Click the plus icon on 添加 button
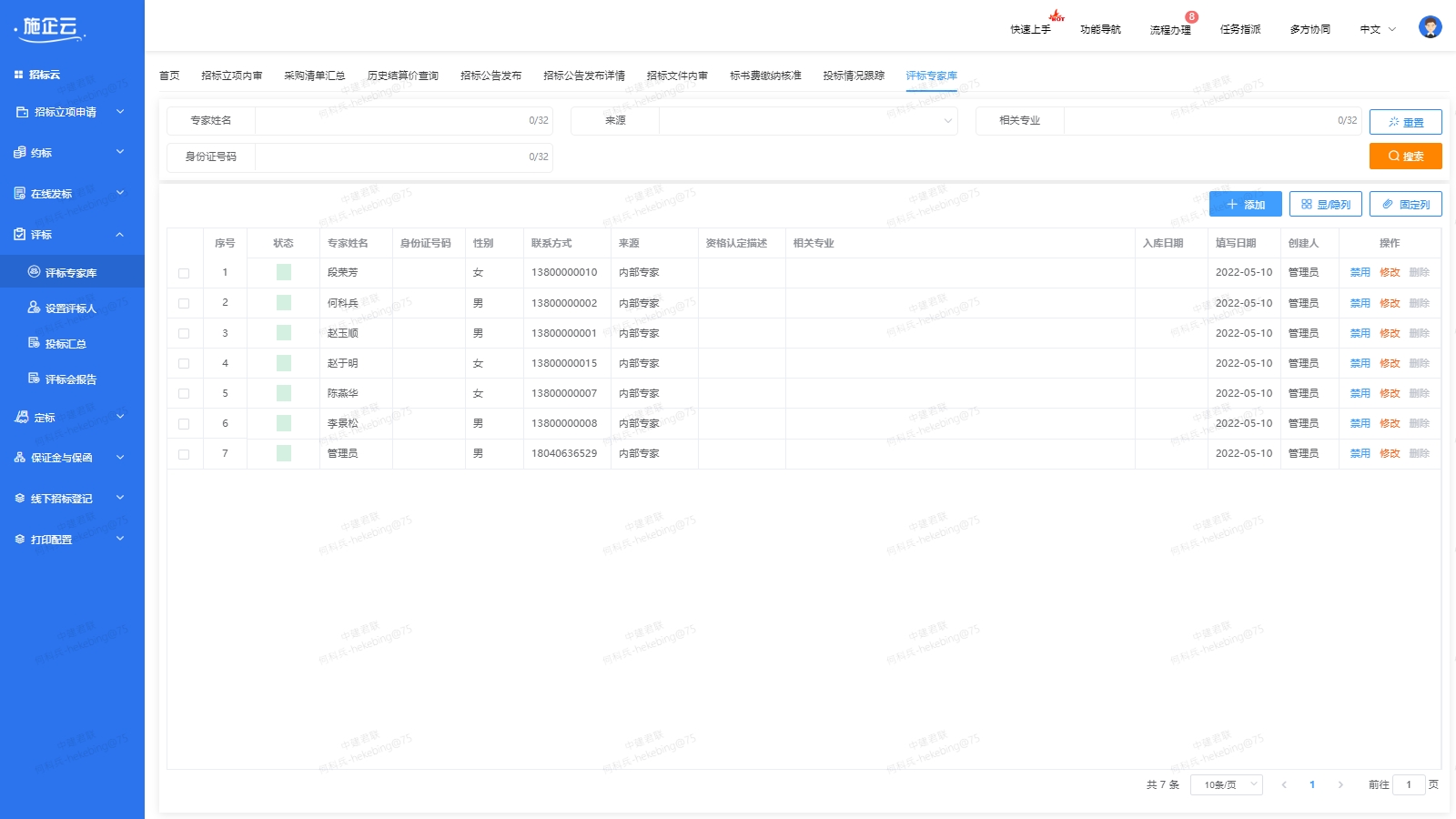The width and height of the screenshot is (1456, 819). [1232, 205]
